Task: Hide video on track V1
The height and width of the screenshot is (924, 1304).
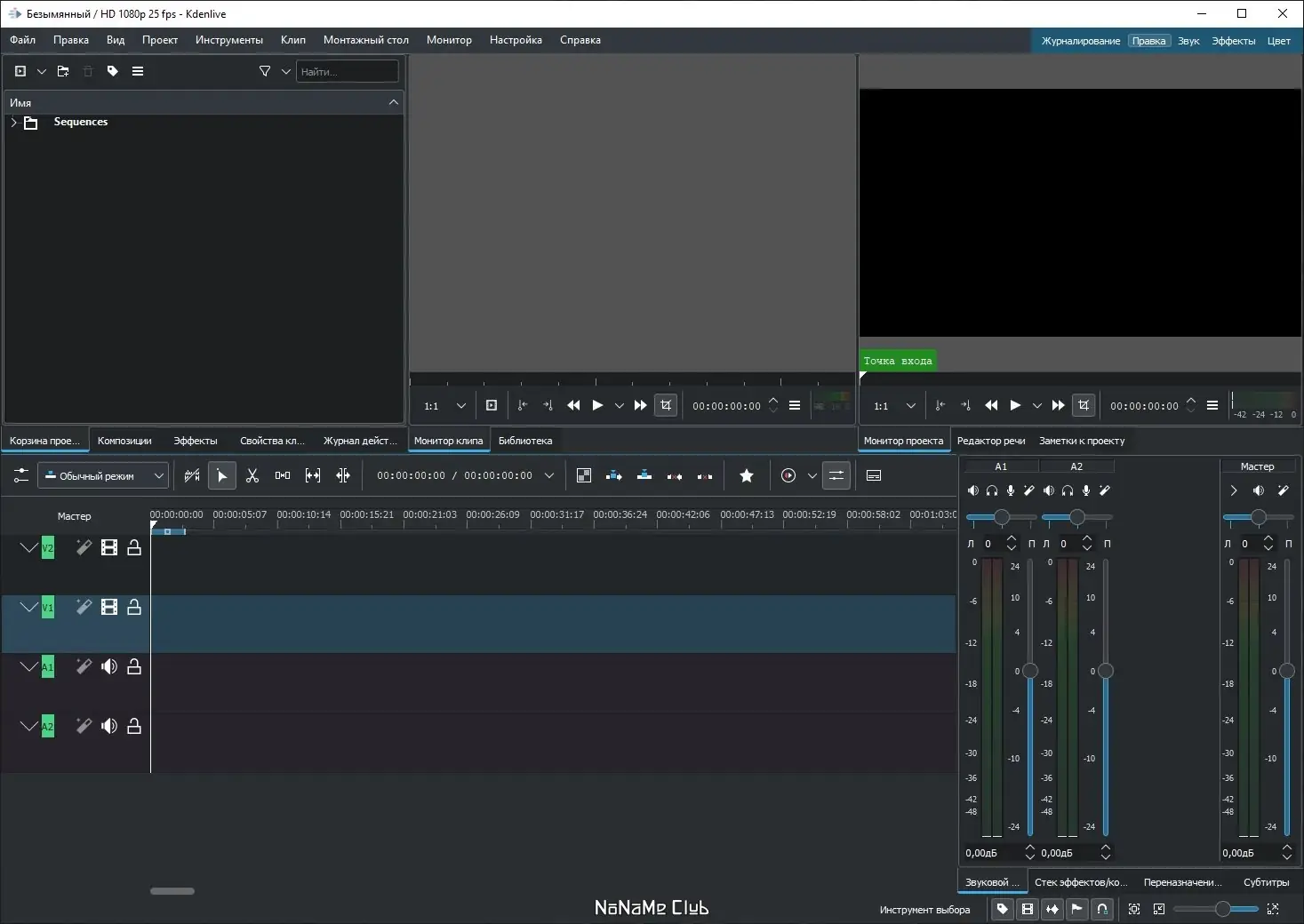Action: point(109,608)
